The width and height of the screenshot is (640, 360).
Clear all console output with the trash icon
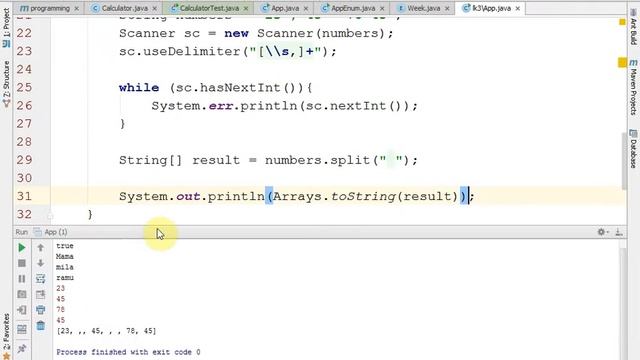coord(40,326)
